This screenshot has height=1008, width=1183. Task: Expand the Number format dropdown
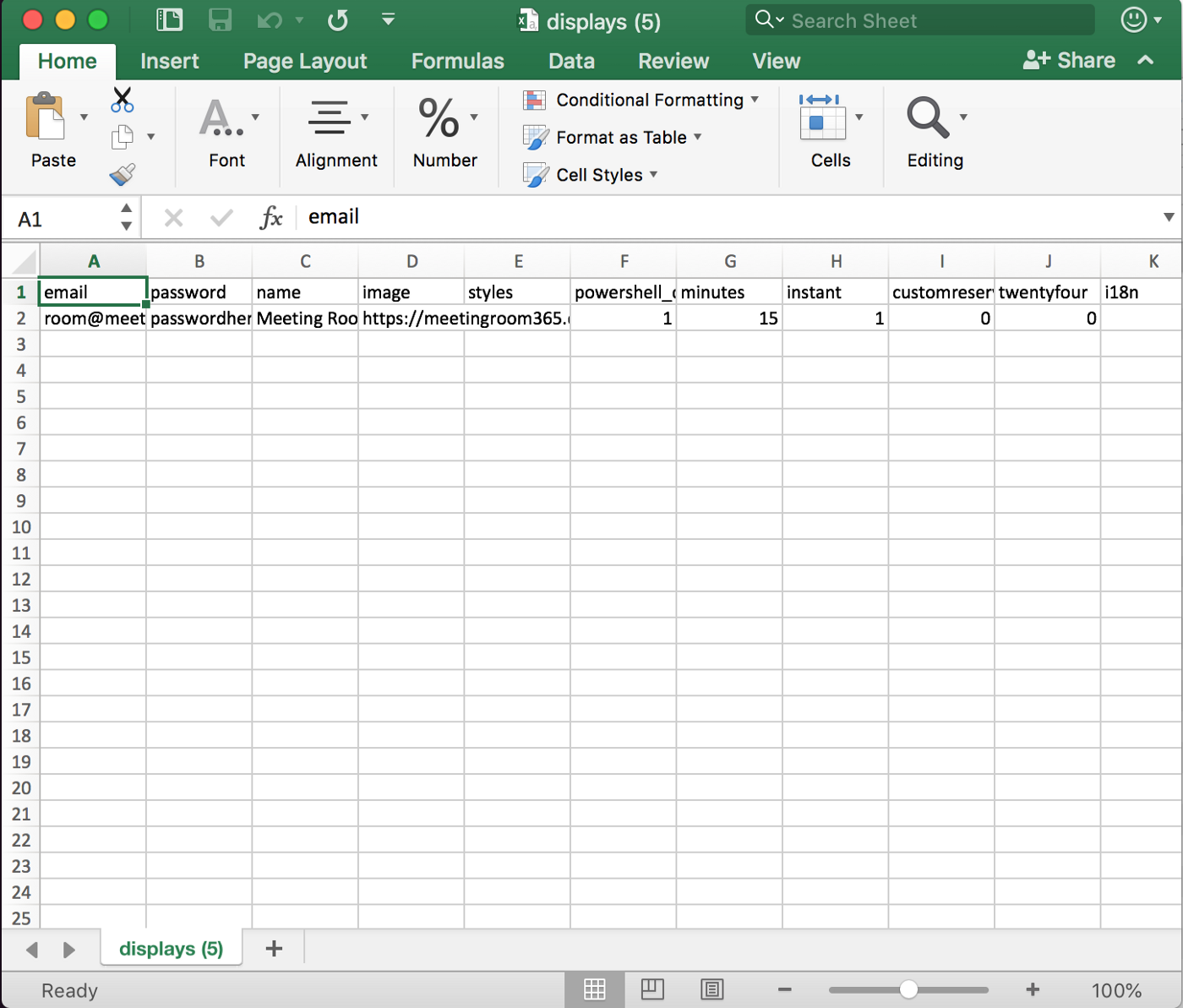(x=474, y=117)
